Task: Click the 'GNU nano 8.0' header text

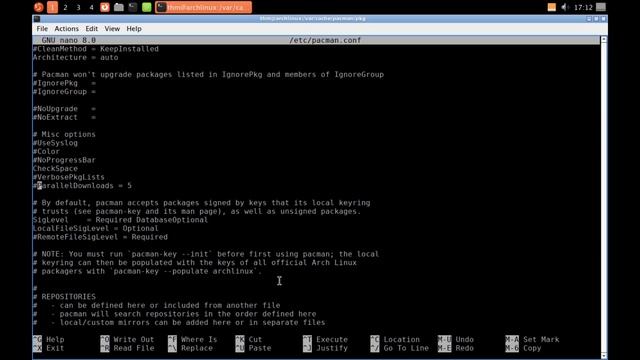Action: (x=69, y=40)
